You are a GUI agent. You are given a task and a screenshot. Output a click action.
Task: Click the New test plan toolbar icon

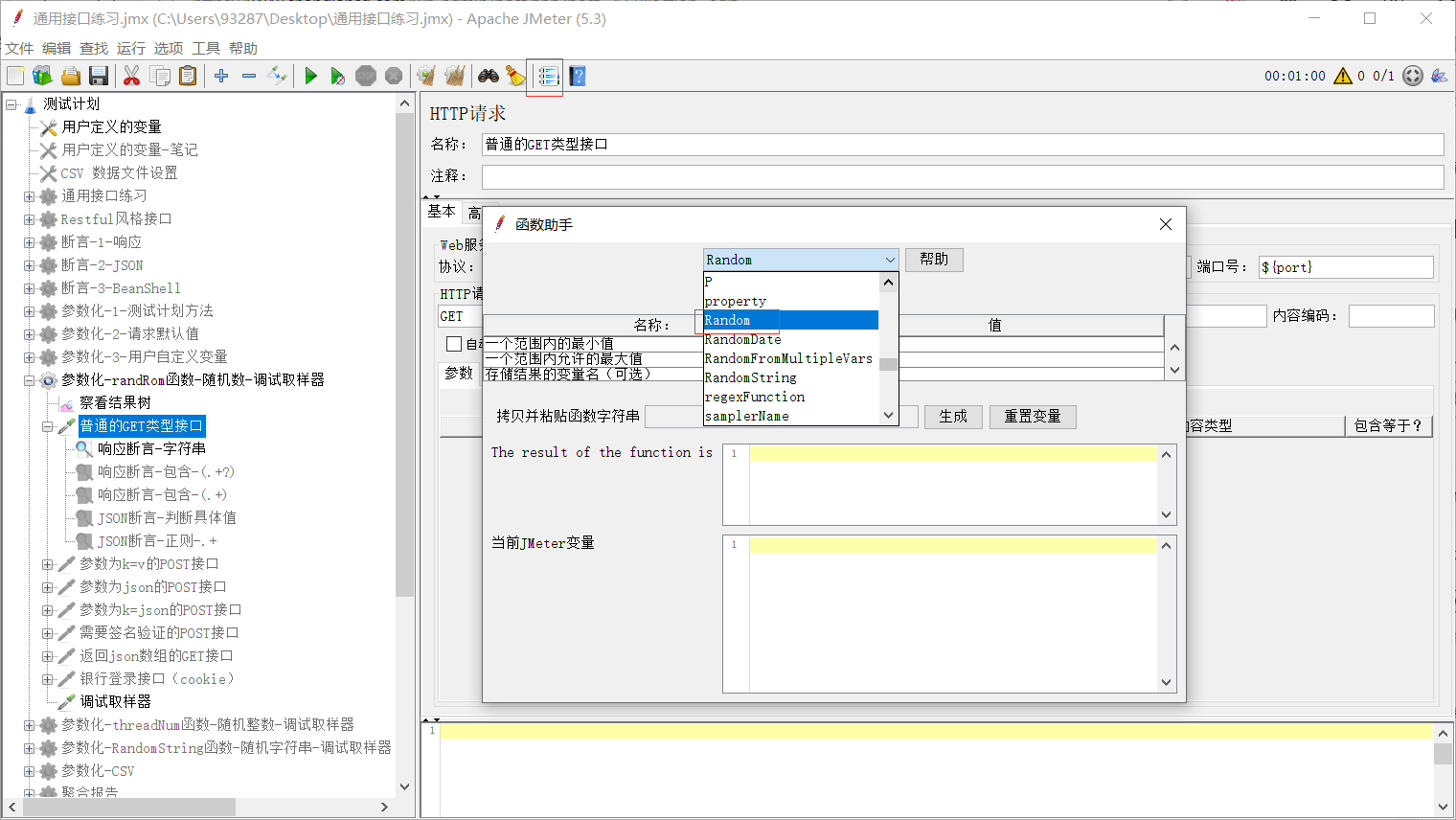(15, 76)
